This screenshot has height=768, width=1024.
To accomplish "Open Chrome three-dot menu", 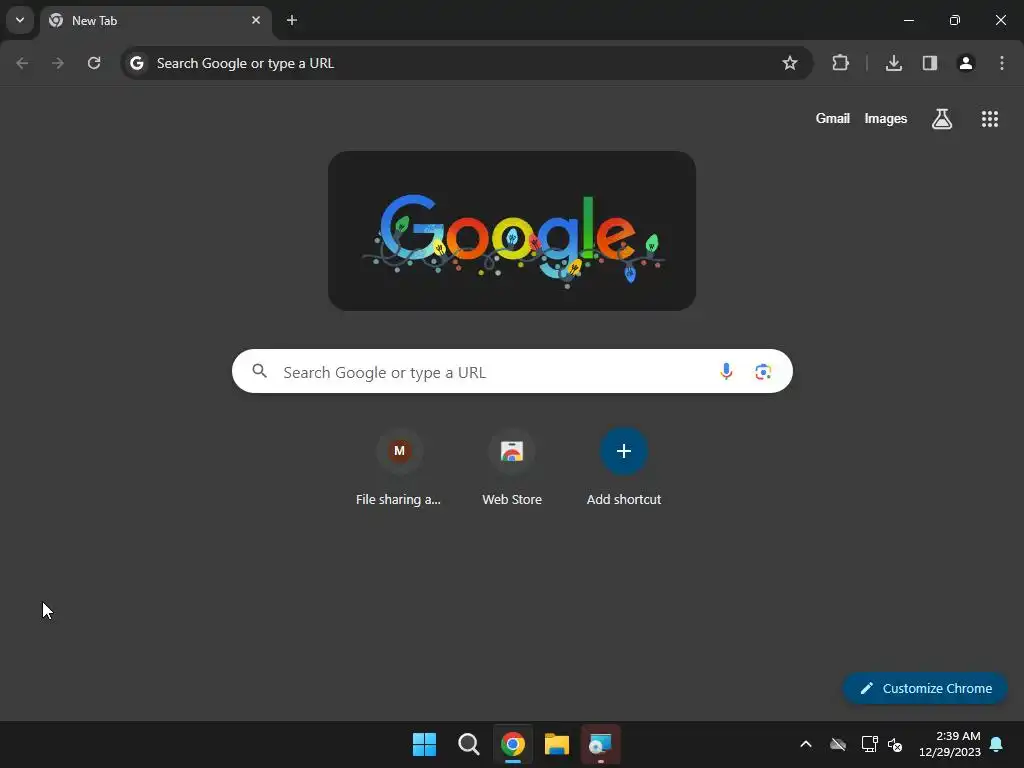I will [x=1002, y=63].
